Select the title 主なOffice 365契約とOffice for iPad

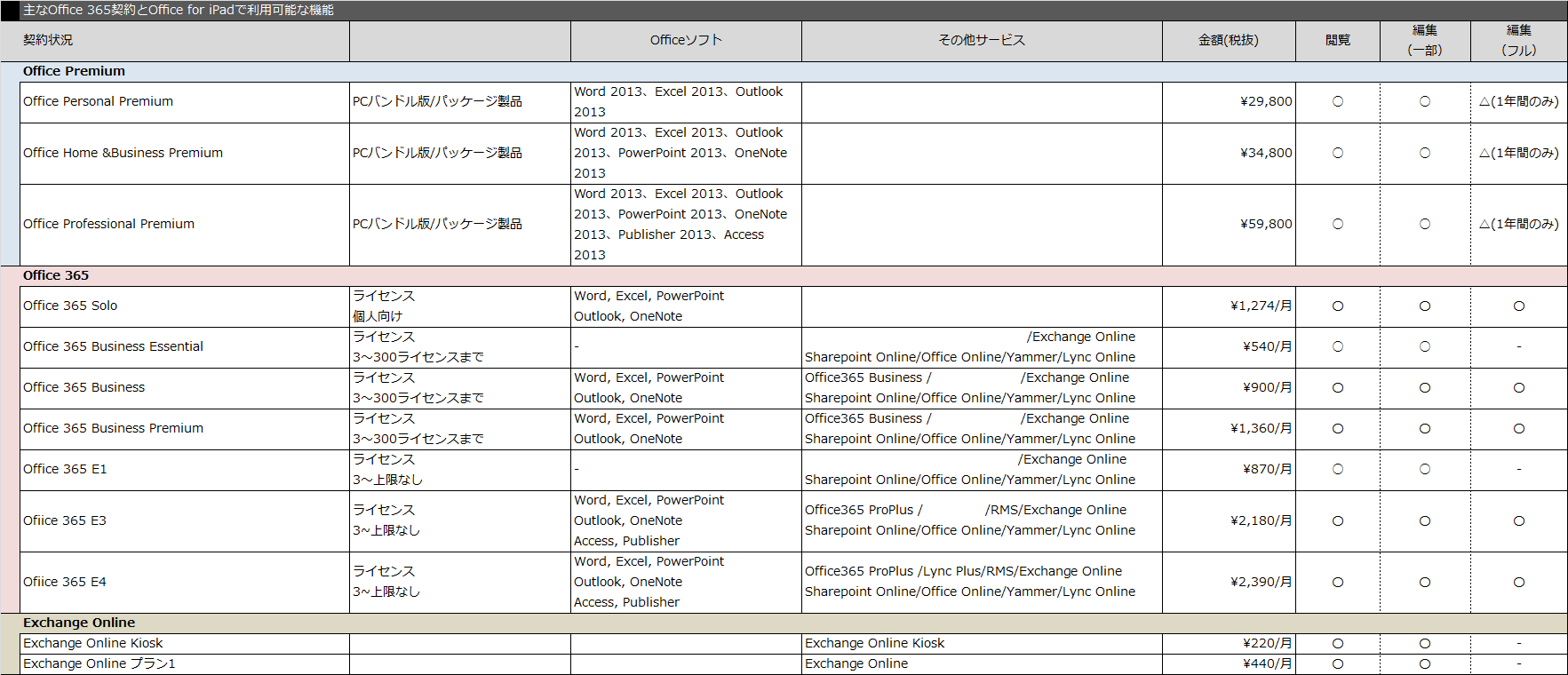[x=179, y=11]
